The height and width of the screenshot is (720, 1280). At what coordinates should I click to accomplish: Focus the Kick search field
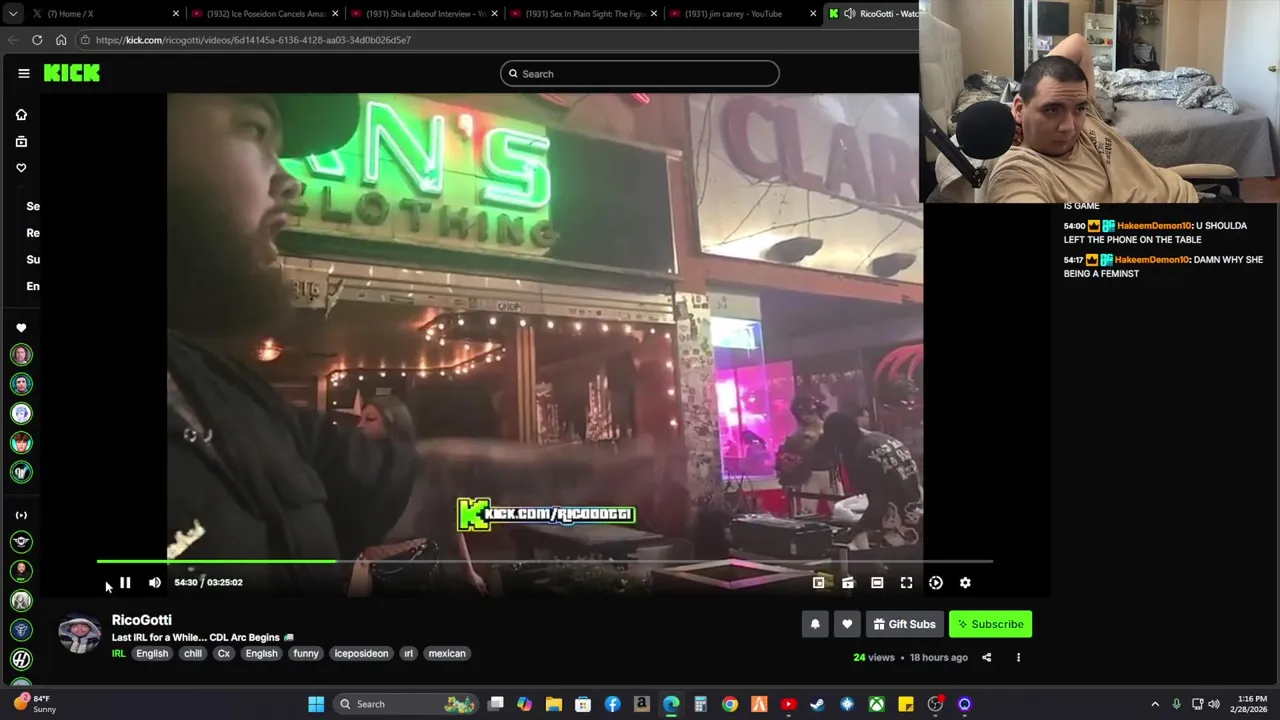[640, 73]
